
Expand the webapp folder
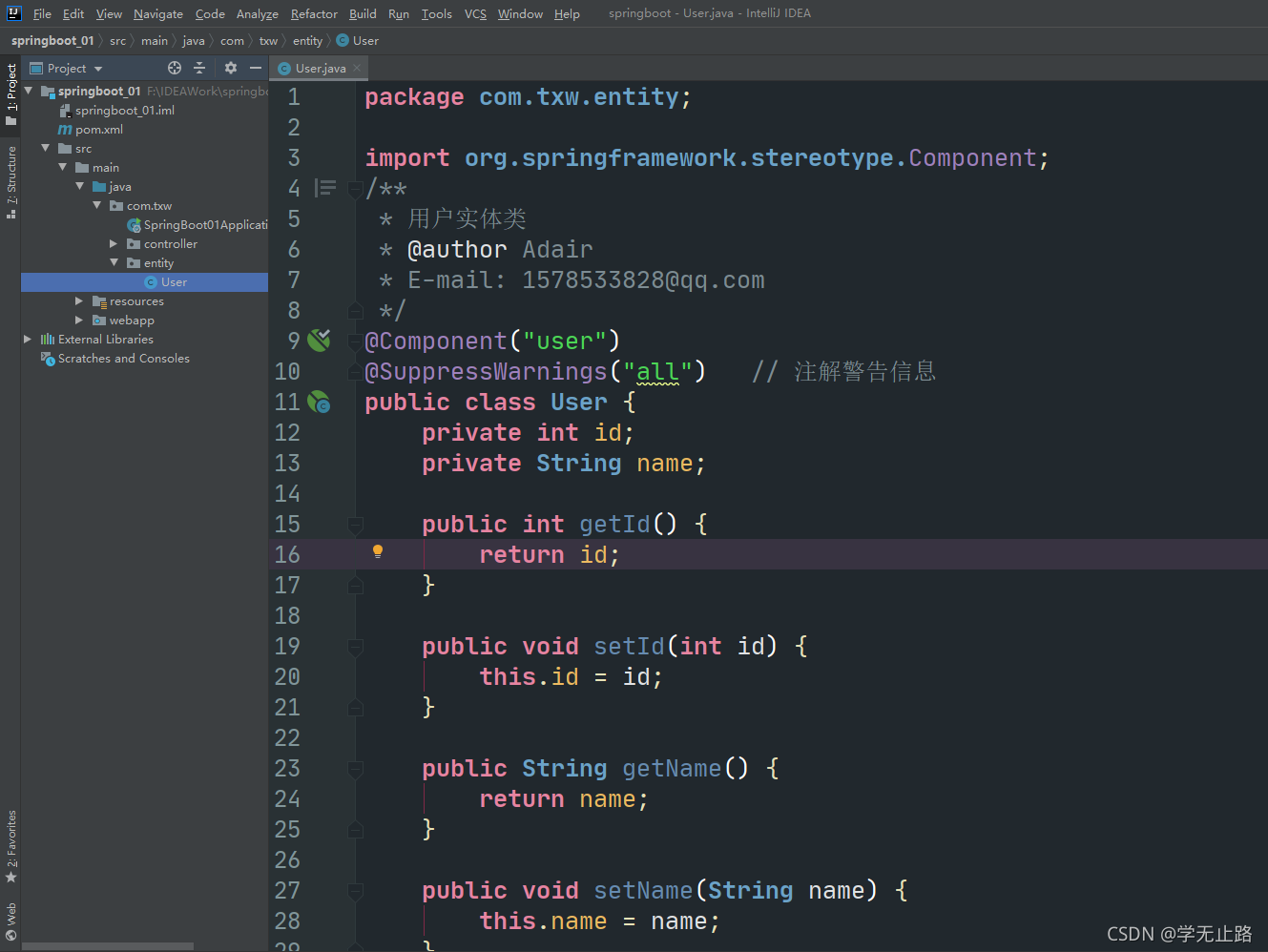[80, 321]
